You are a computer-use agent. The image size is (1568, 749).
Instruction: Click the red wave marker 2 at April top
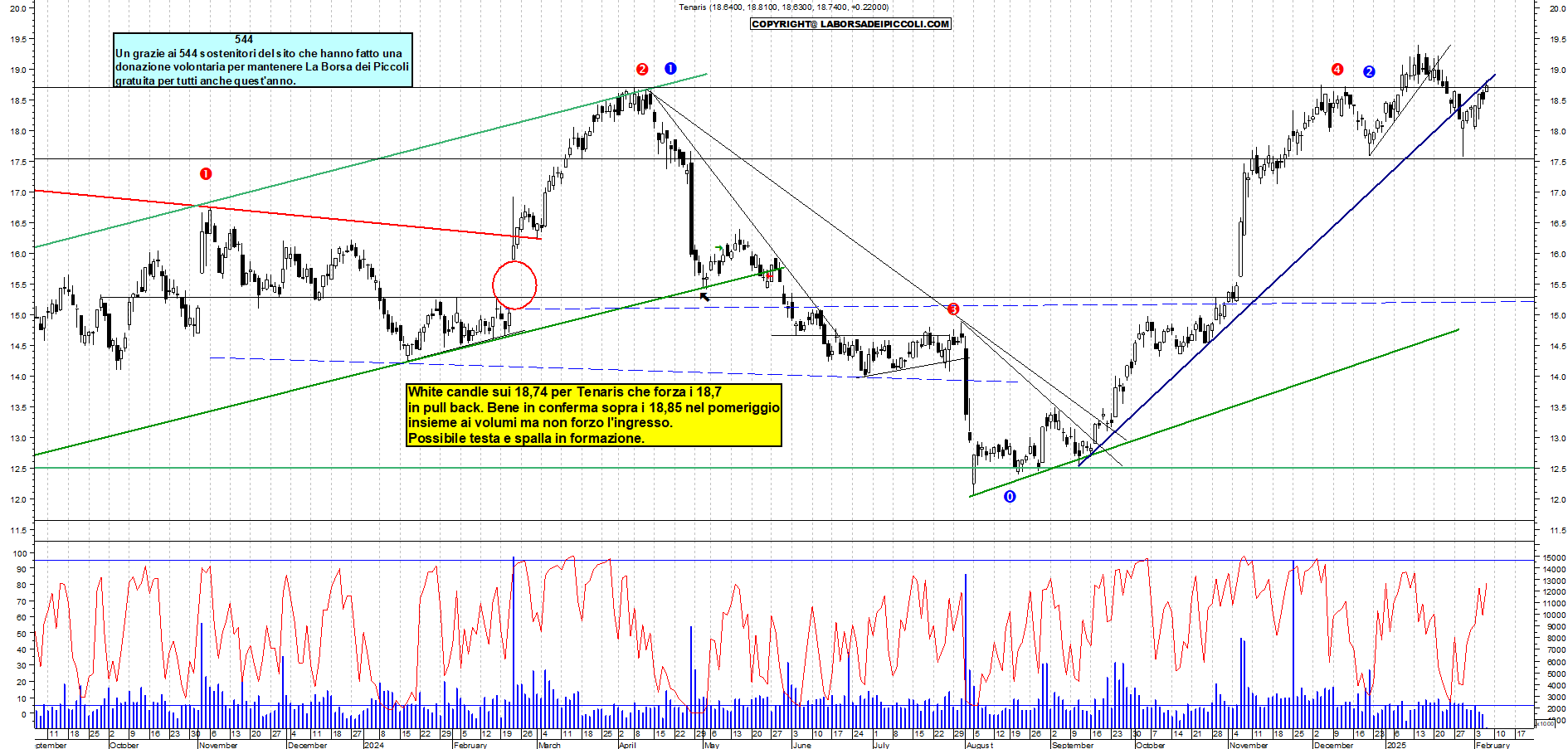(642, 70)
